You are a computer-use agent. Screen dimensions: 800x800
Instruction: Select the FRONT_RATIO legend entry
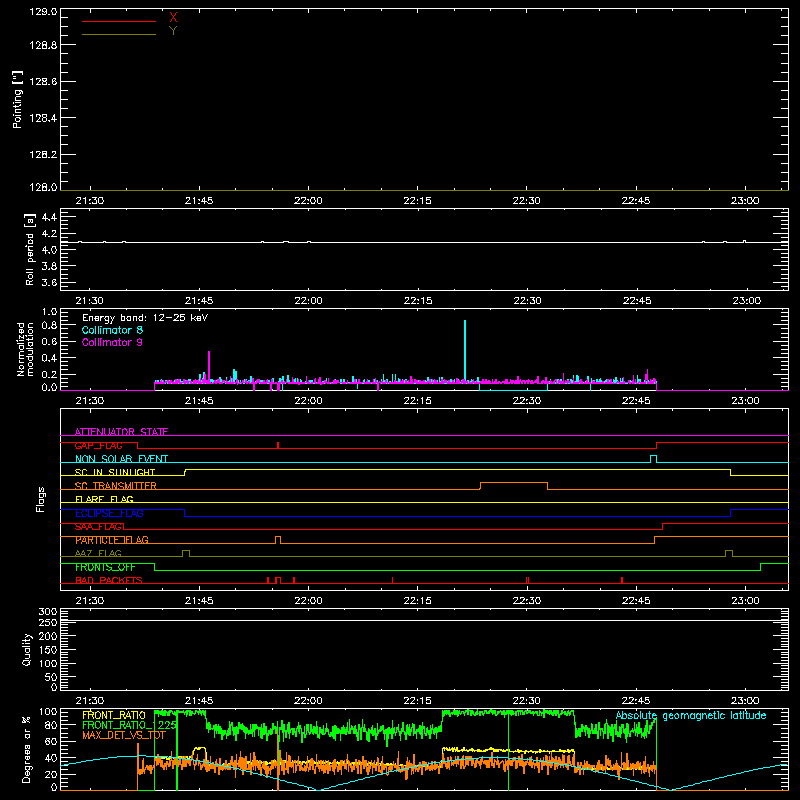114,715
